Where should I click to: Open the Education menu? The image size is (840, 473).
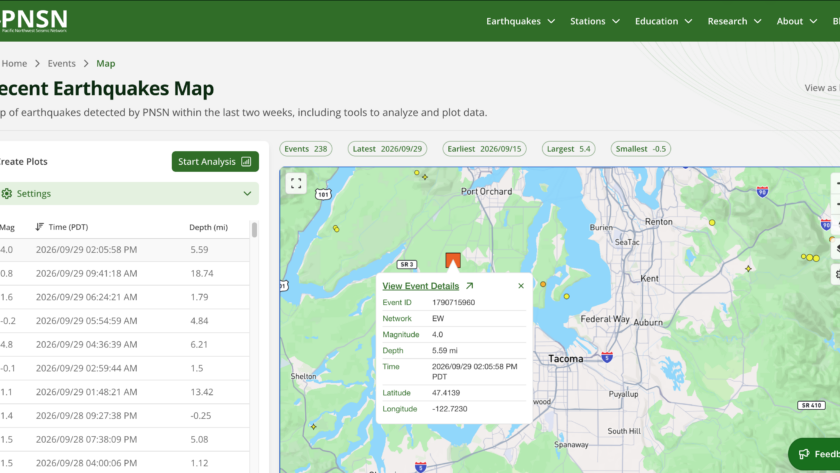point(663,21)
